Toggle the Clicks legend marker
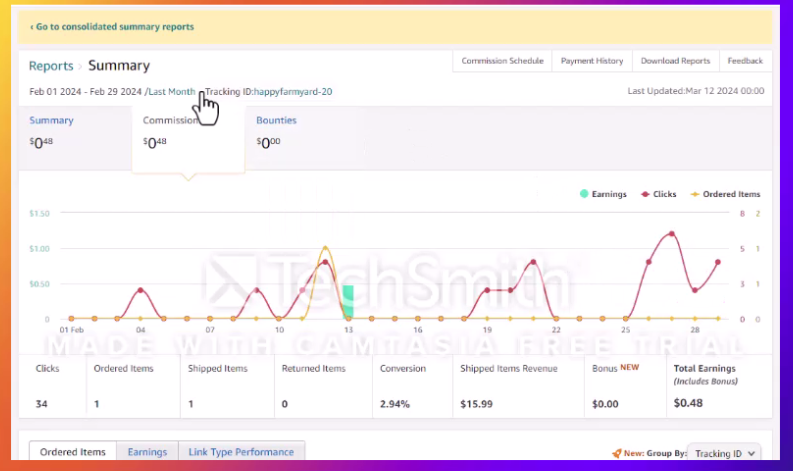Screen dimensions: 793x471 click(x=645, y=194)
